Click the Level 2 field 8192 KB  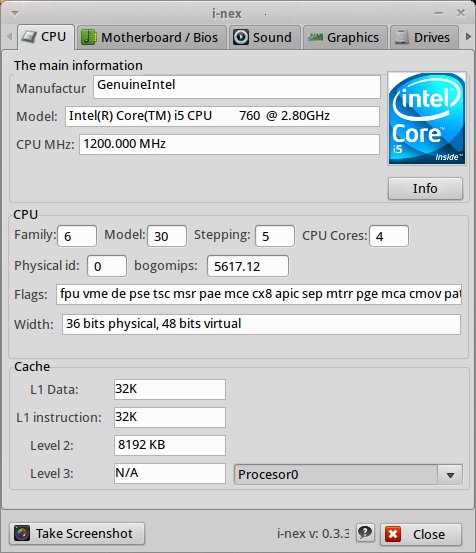pyautogui.click(x=170, y=445)
